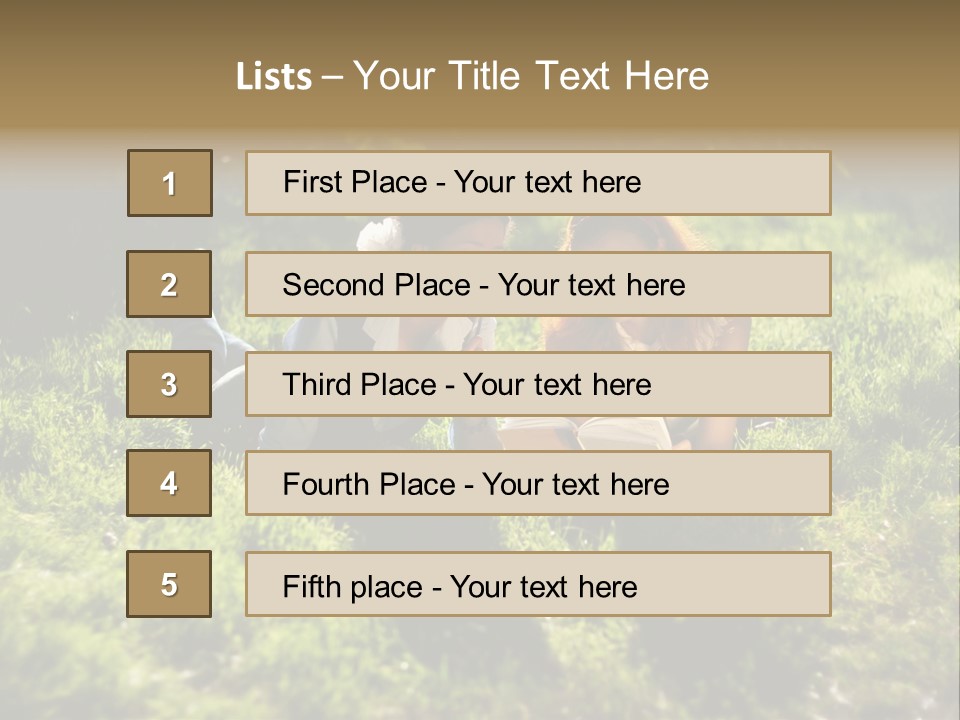Click the white hat in background photo
This screenshot has height=720, width=960.
(x=380, y=234)
